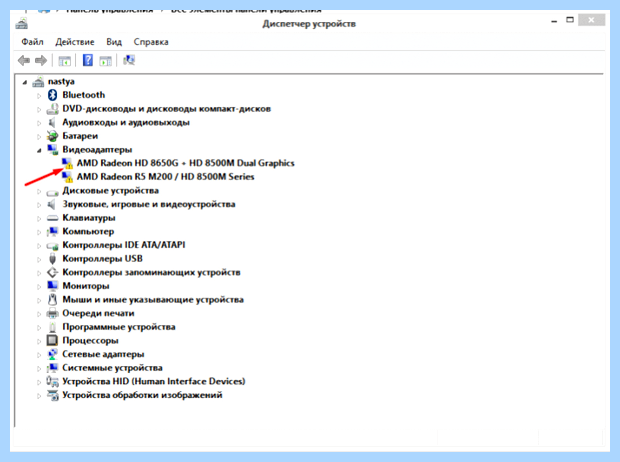Click the Контроллеры USB plug icon

click(52, 259)
